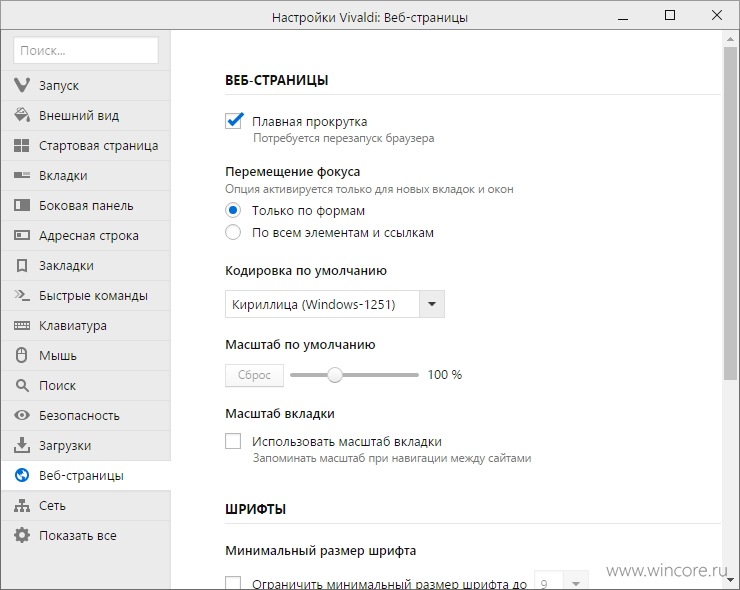Click the ШРИФТЫ section heading
Viewport: 740px width, 590px height.
(255, 509)
